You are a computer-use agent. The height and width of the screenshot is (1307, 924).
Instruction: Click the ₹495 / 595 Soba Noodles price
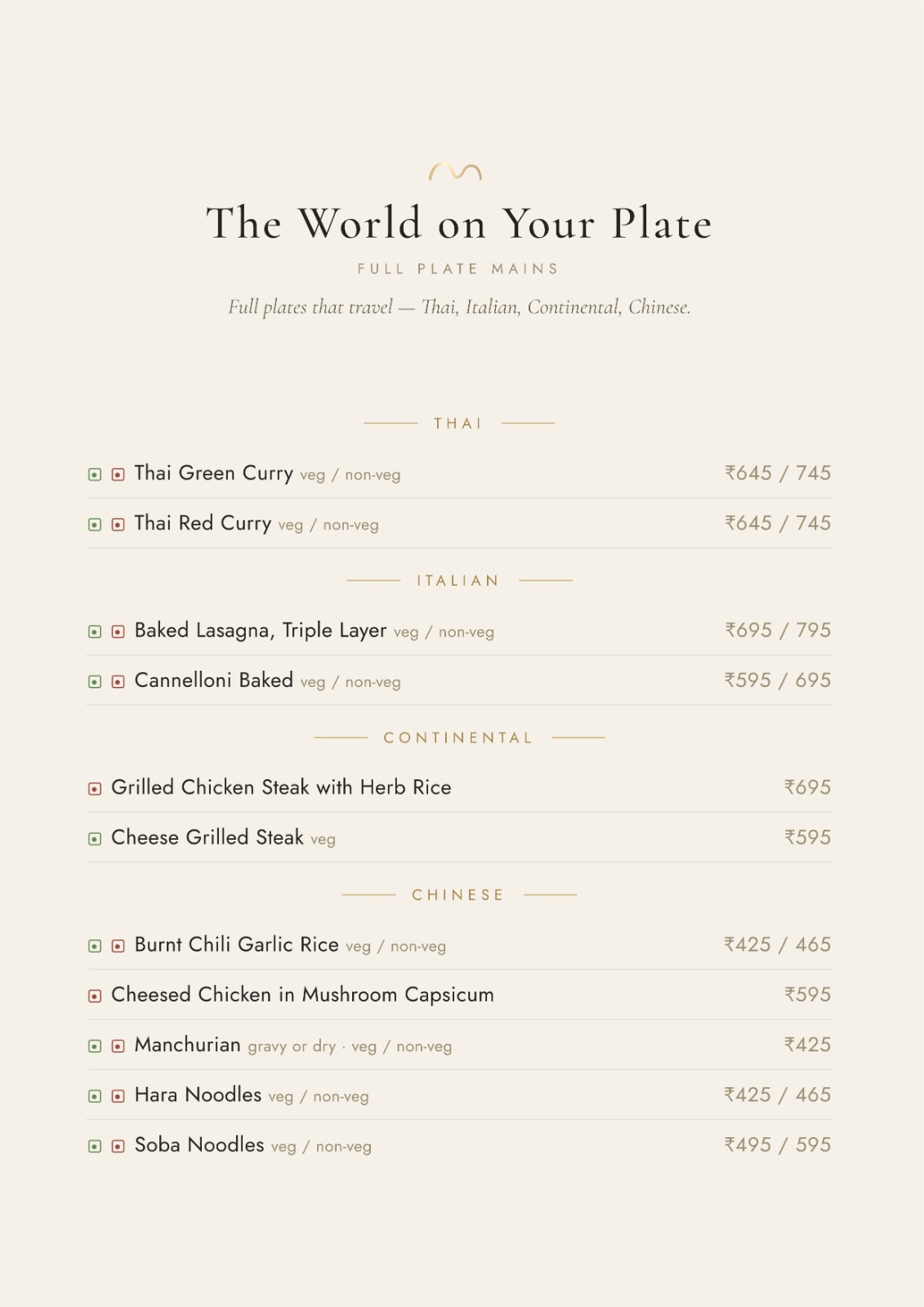tap(777, 1144)
